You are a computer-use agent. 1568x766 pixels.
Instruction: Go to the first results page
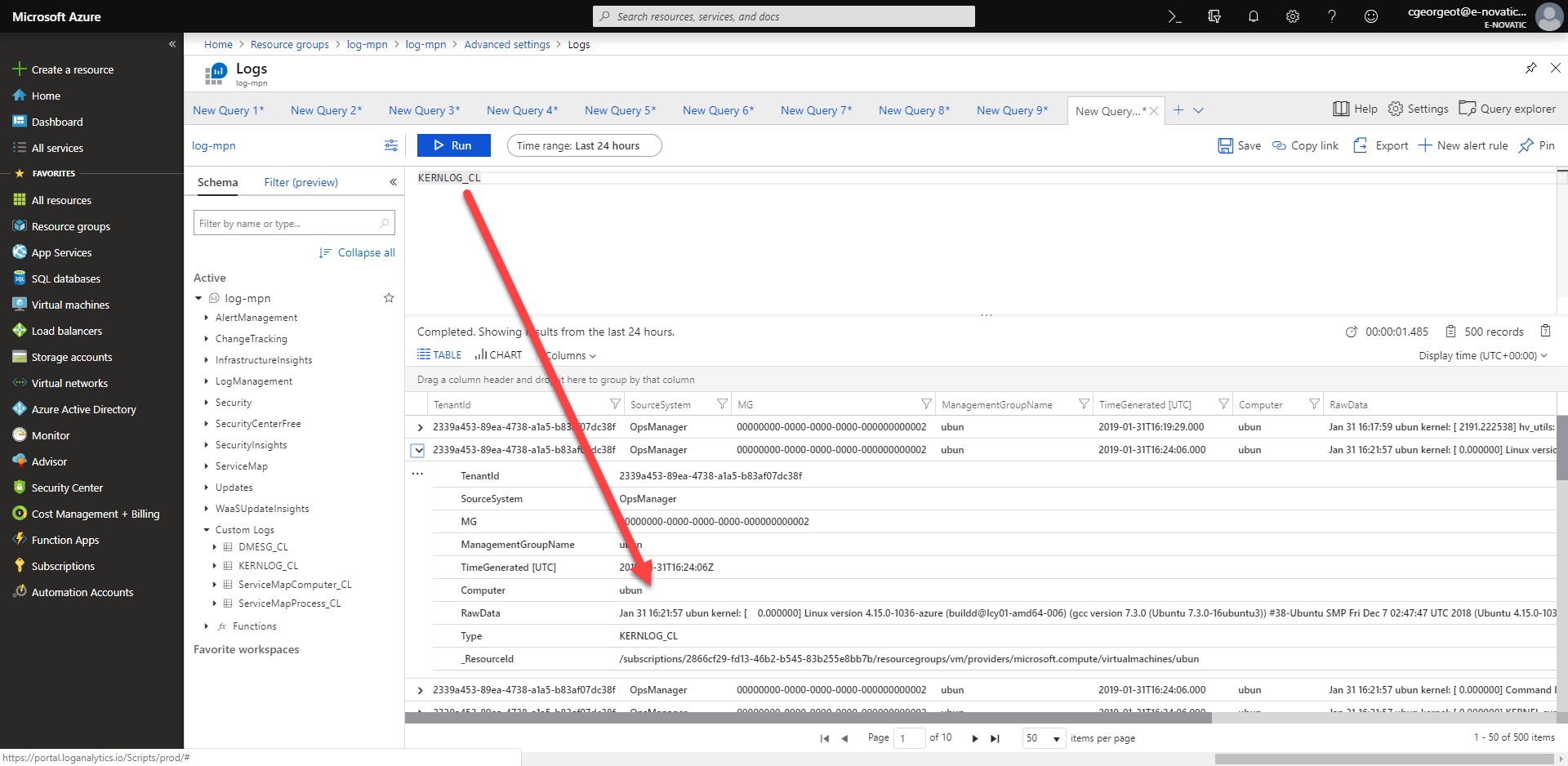825,738
